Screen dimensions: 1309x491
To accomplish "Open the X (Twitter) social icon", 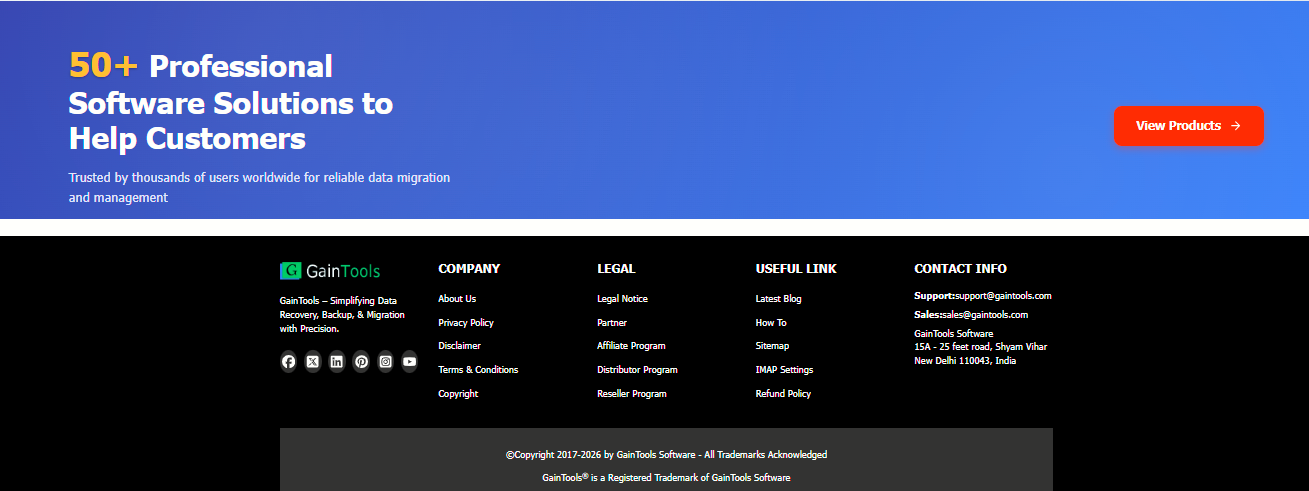I will coord(313,362).
